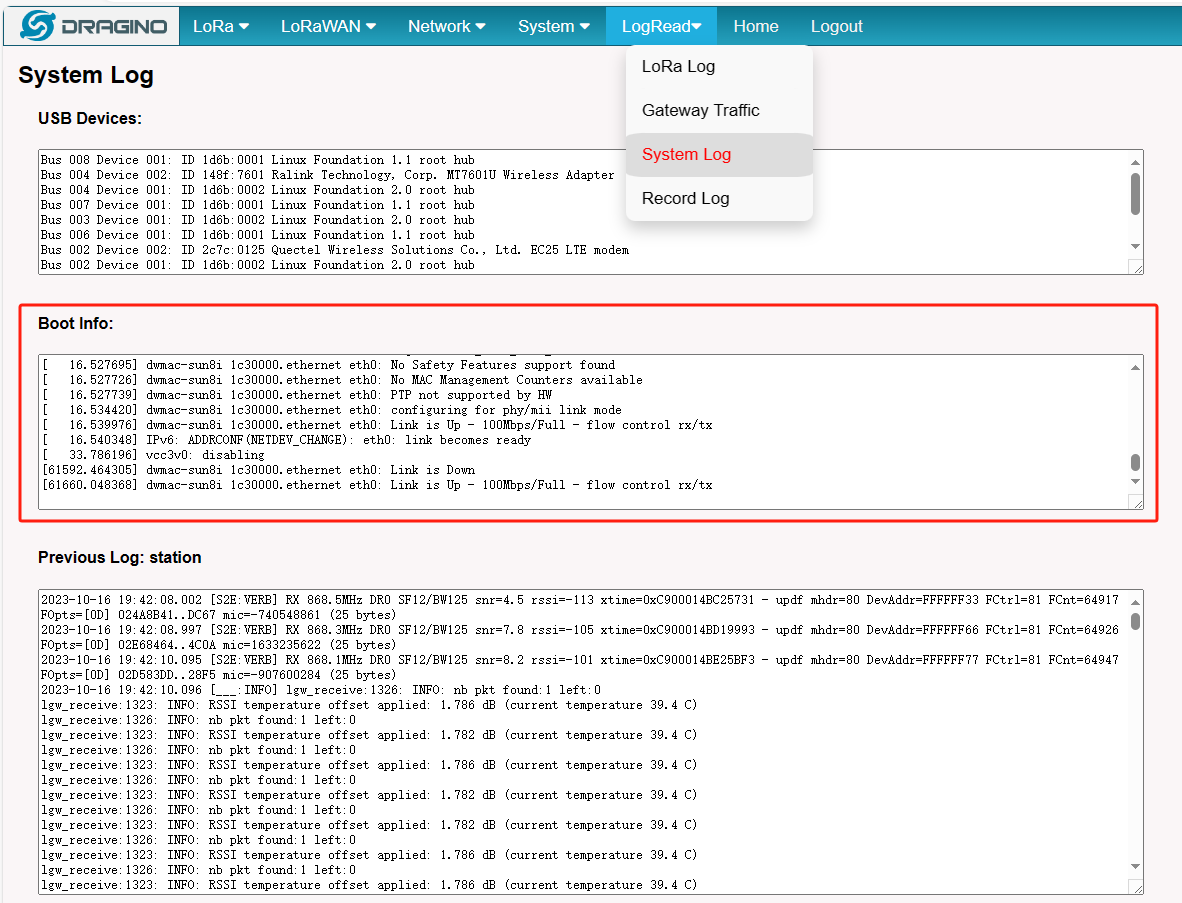Click the 'mic=1633235622 (25 bytes)' line
Viewport: 1182px width, 903px height.
coord(219,645)
